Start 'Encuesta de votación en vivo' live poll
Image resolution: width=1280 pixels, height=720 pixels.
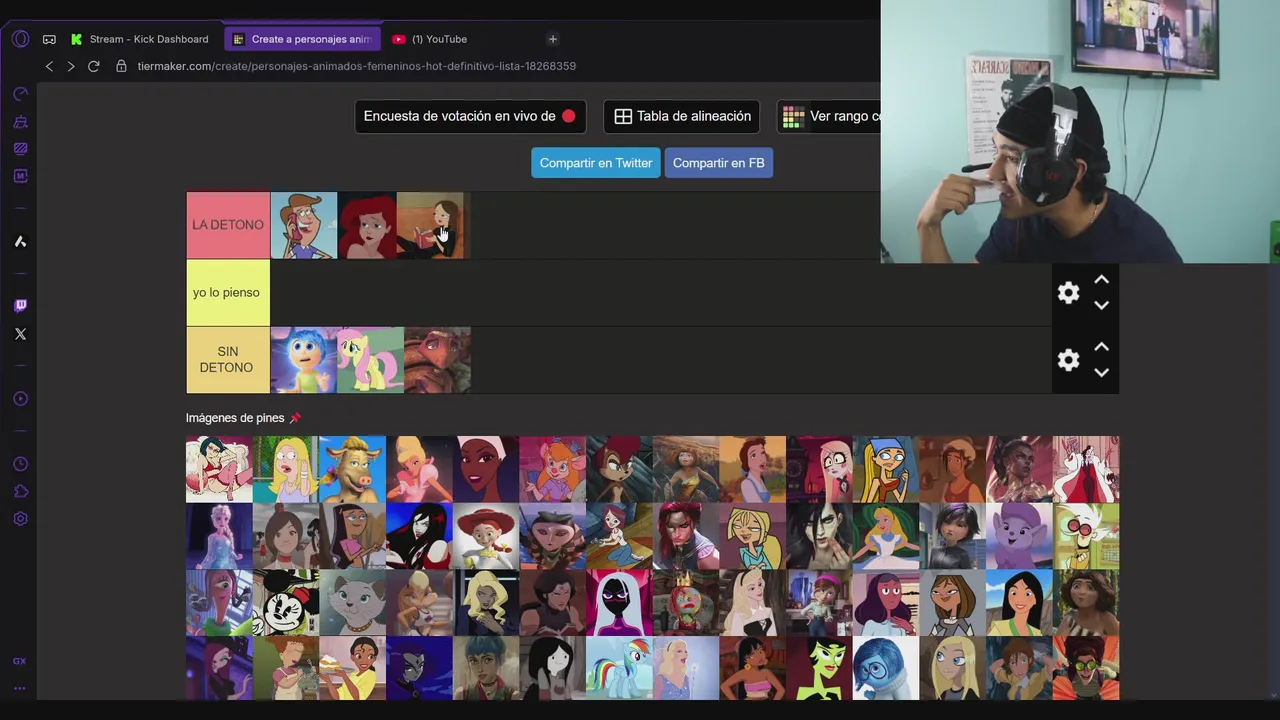(x=470, y=116)
